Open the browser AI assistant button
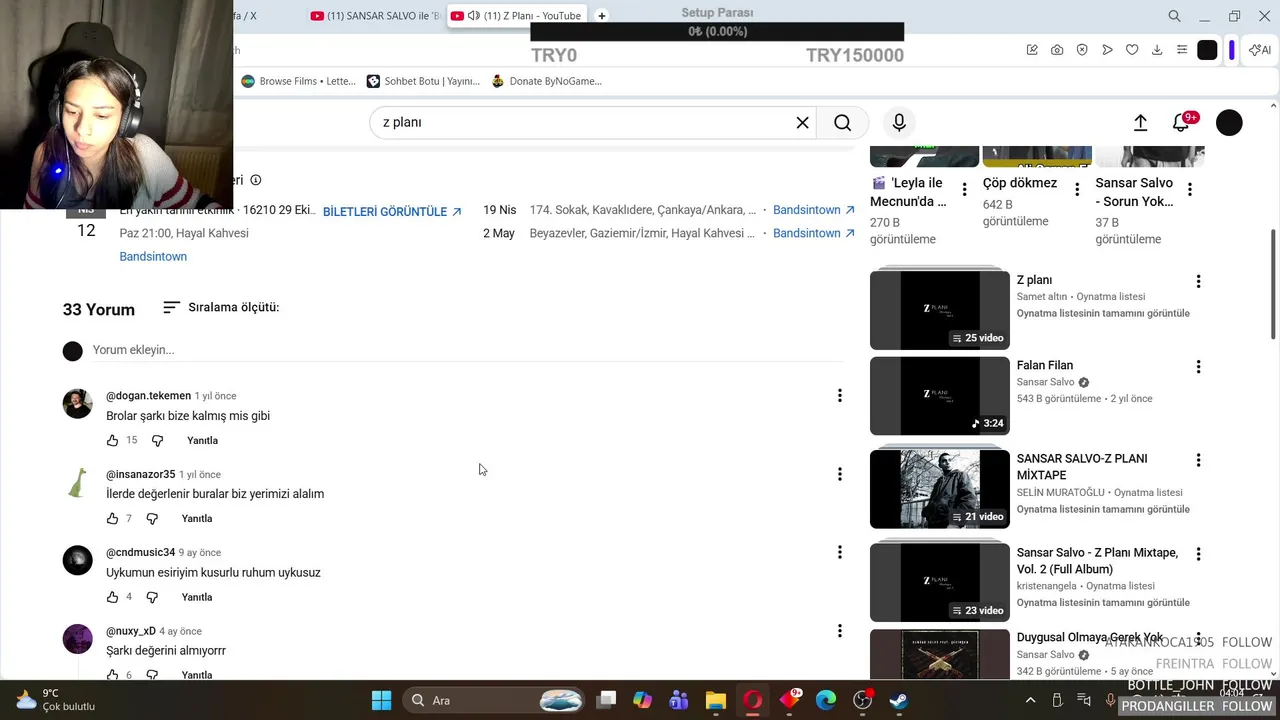This screenshot has width=1280, height=720. 1260,50
